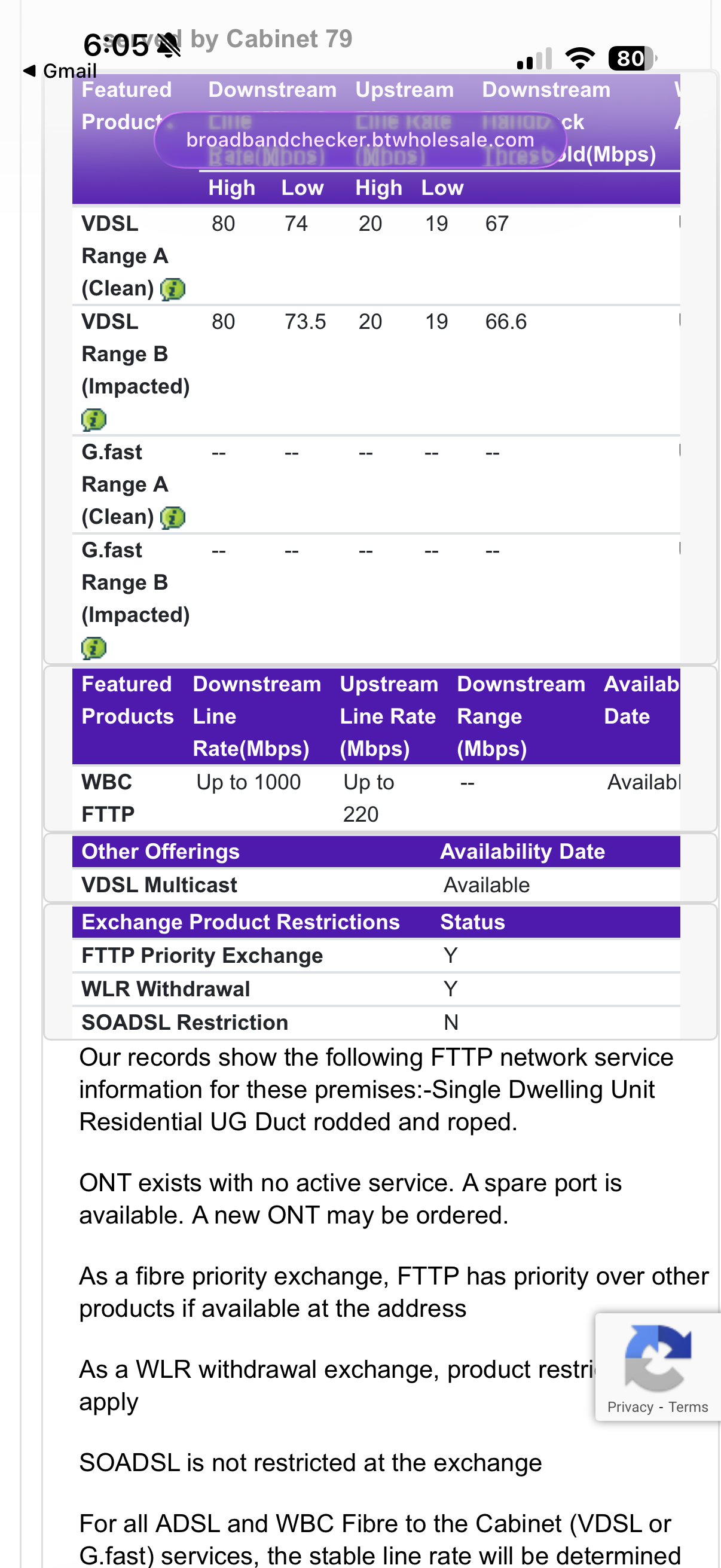Viewport: 721px width, 1568px height.
Task: Tap info icon beside VDSL Range A (Clean)
Action: [x=173, y=289]
